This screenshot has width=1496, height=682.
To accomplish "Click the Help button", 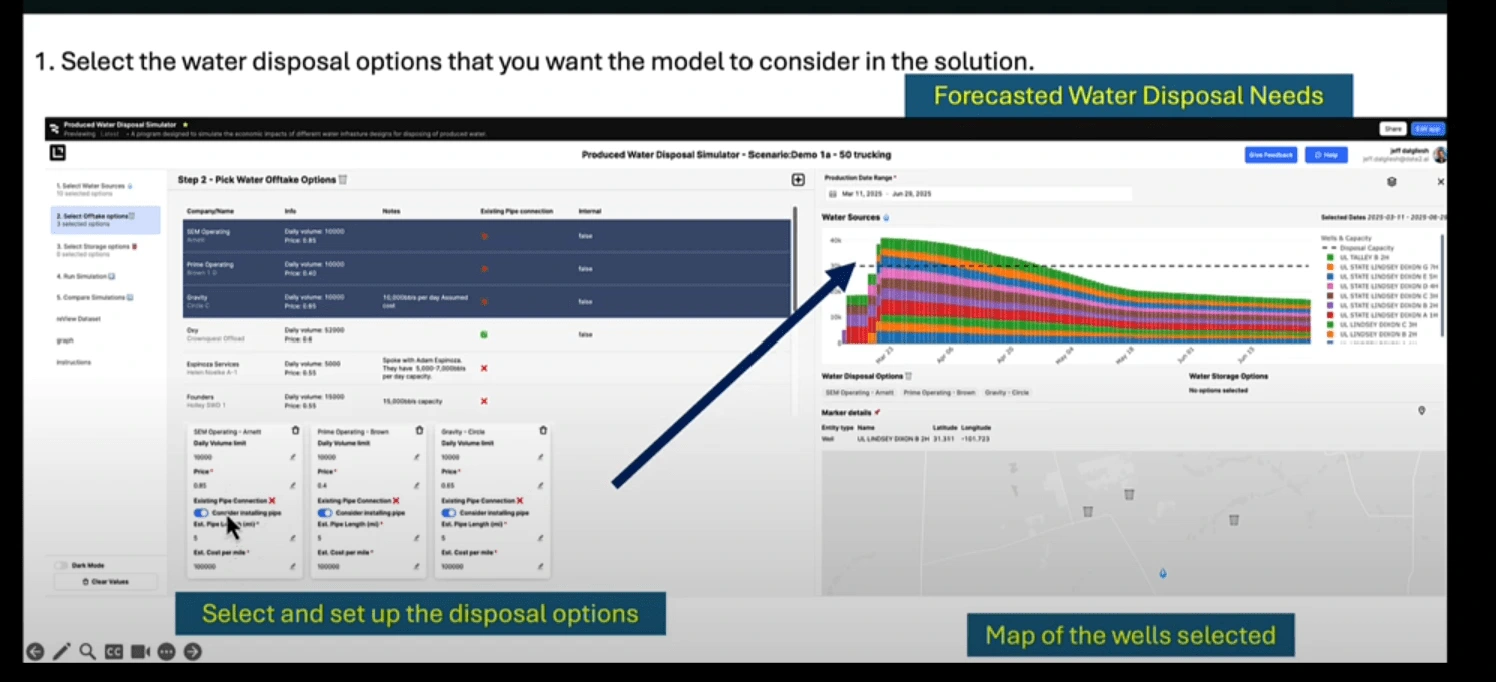I will click(1326, 155).
